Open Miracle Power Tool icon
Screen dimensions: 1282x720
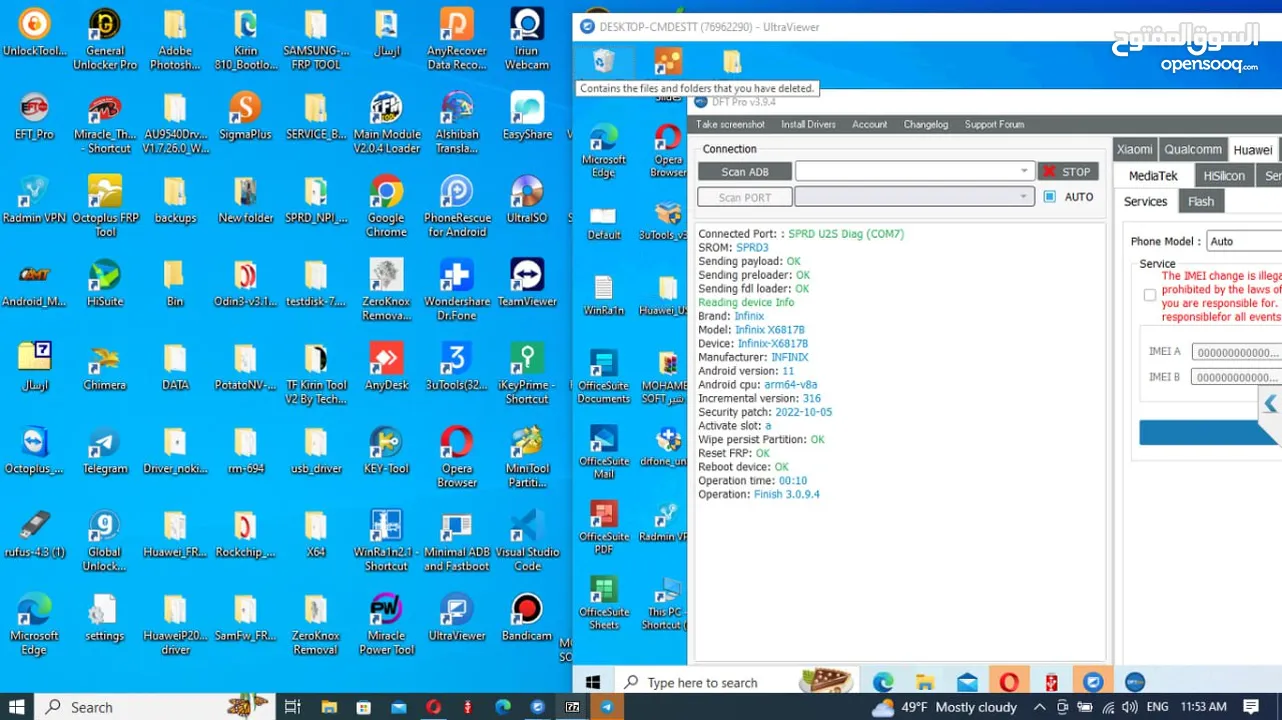[x=386, y=625]
